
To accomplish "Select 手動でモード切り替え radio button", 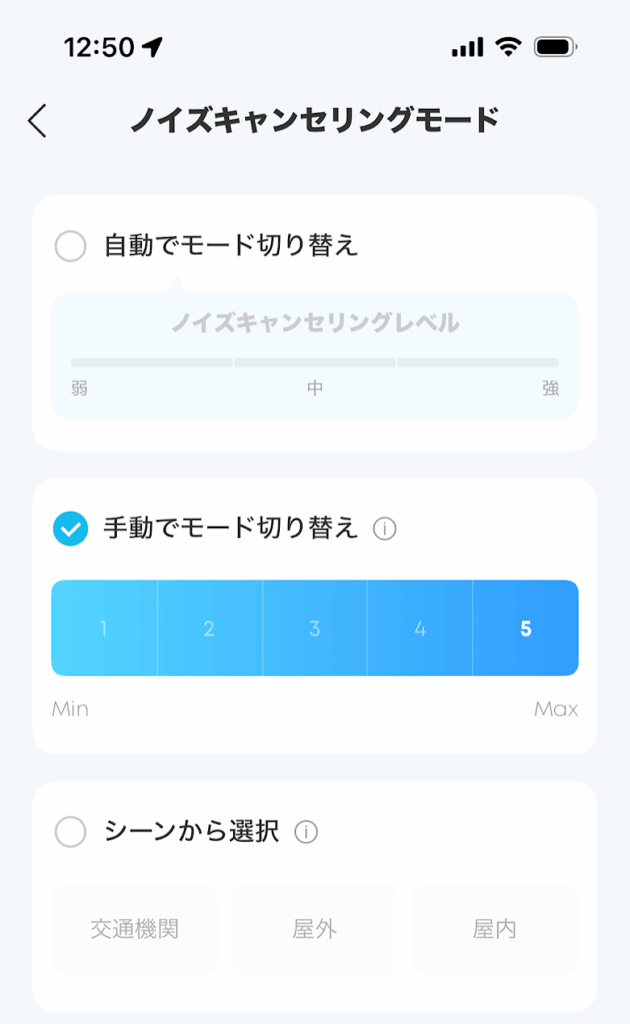I will coord(70,528).
